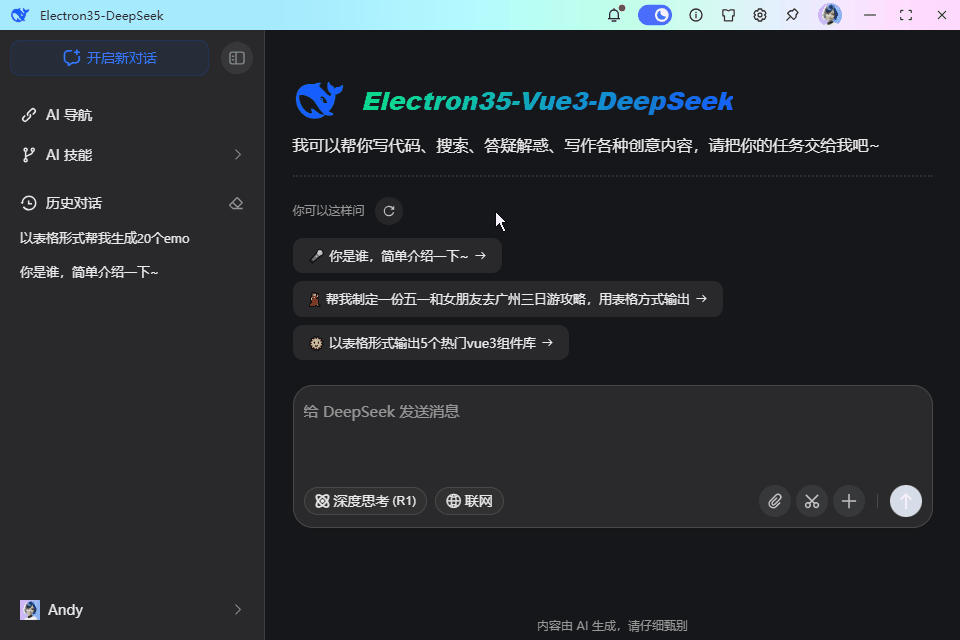Click the DeepSeek whale logo in title bar
Image resolution: width=960 pixels, height=640 pixels.
tap(20, 15)
